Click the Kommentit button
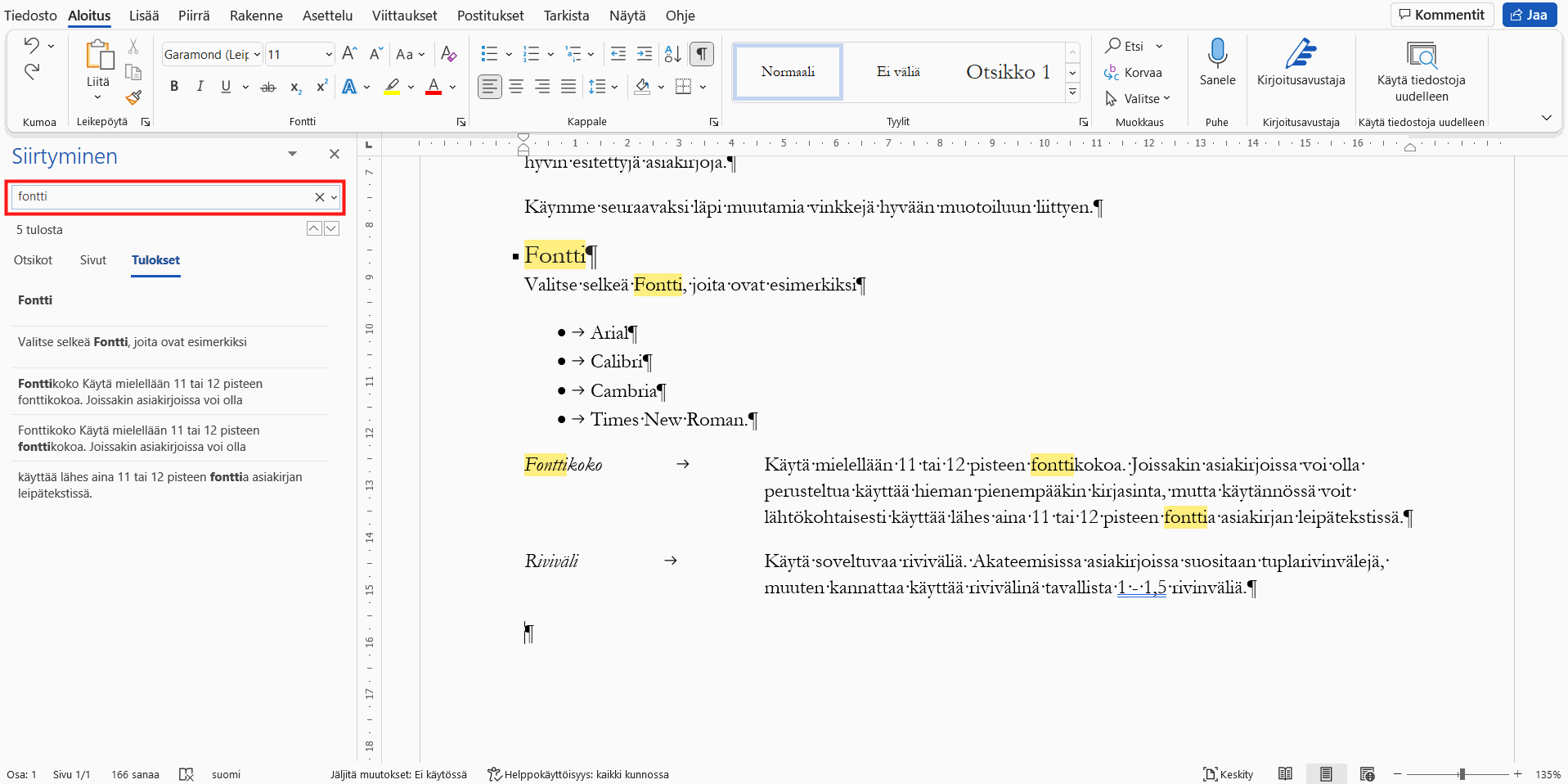Viewport: 1568px width, 784px height. click(x=1442, y=15)
